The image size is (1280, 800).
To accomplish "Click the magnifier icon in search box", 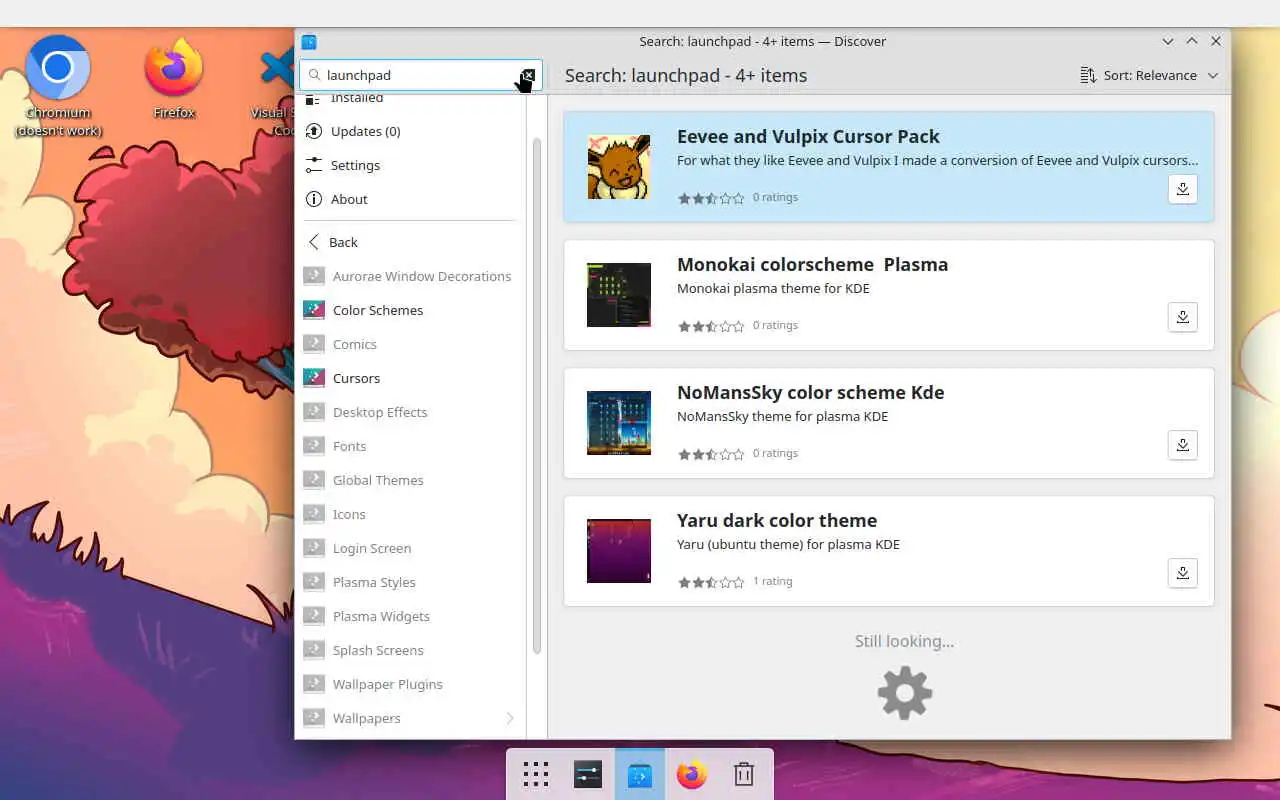I will [x=314, y=75].
